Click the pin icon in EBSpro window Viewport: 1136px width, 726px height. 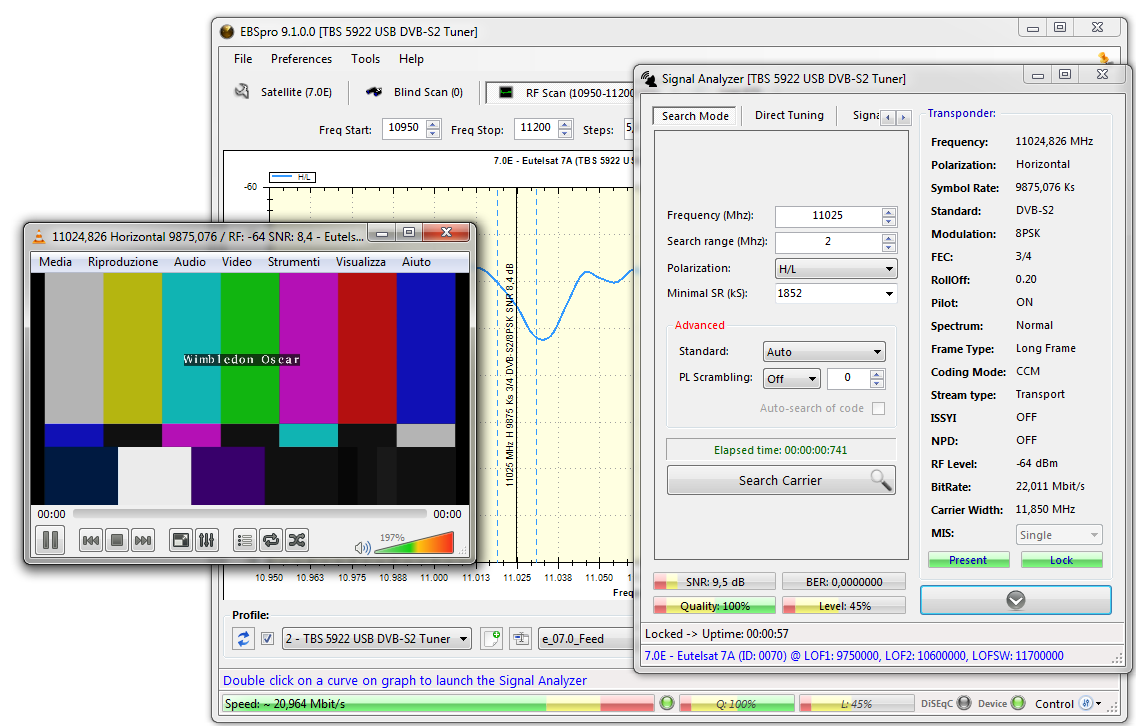[x=1104, y=58]
